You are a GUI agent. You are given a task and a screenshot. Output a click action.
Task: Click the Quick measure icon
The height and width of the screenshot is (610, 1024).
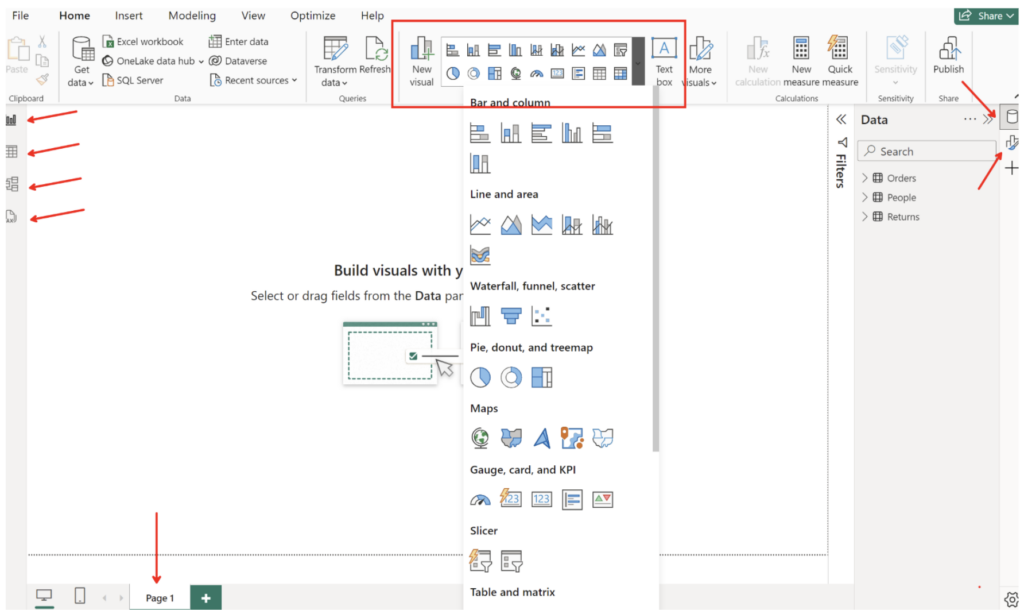[840, 57]
